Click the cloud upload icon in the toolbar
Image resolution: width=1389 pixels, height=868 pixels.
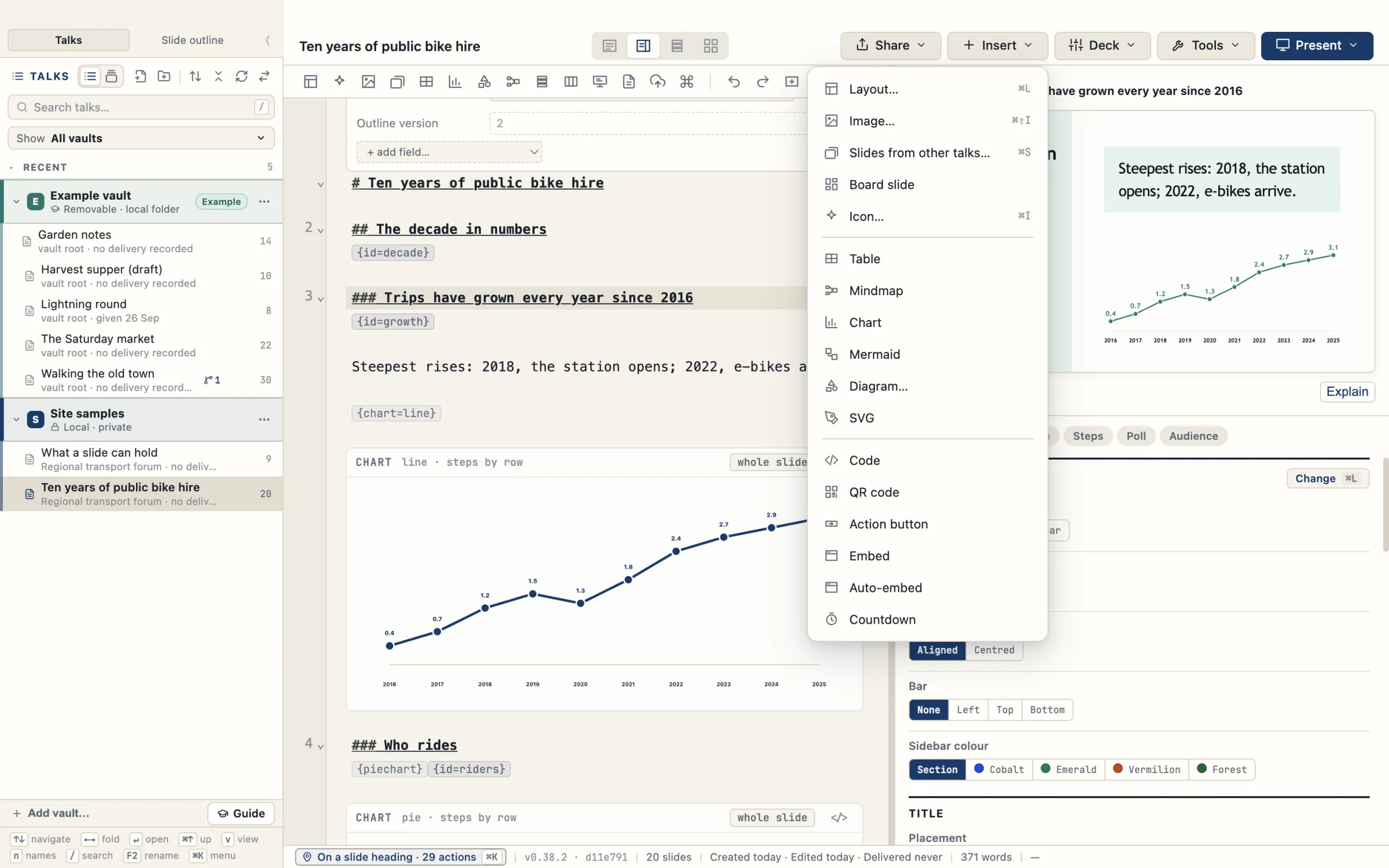[x=657, y=82]
